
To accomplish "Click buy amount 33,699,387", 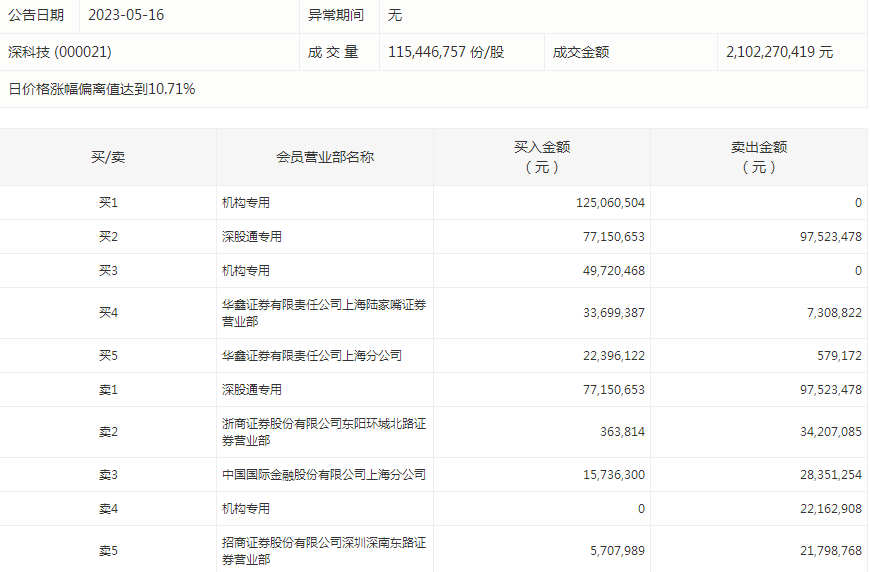I will click(614, 313).
